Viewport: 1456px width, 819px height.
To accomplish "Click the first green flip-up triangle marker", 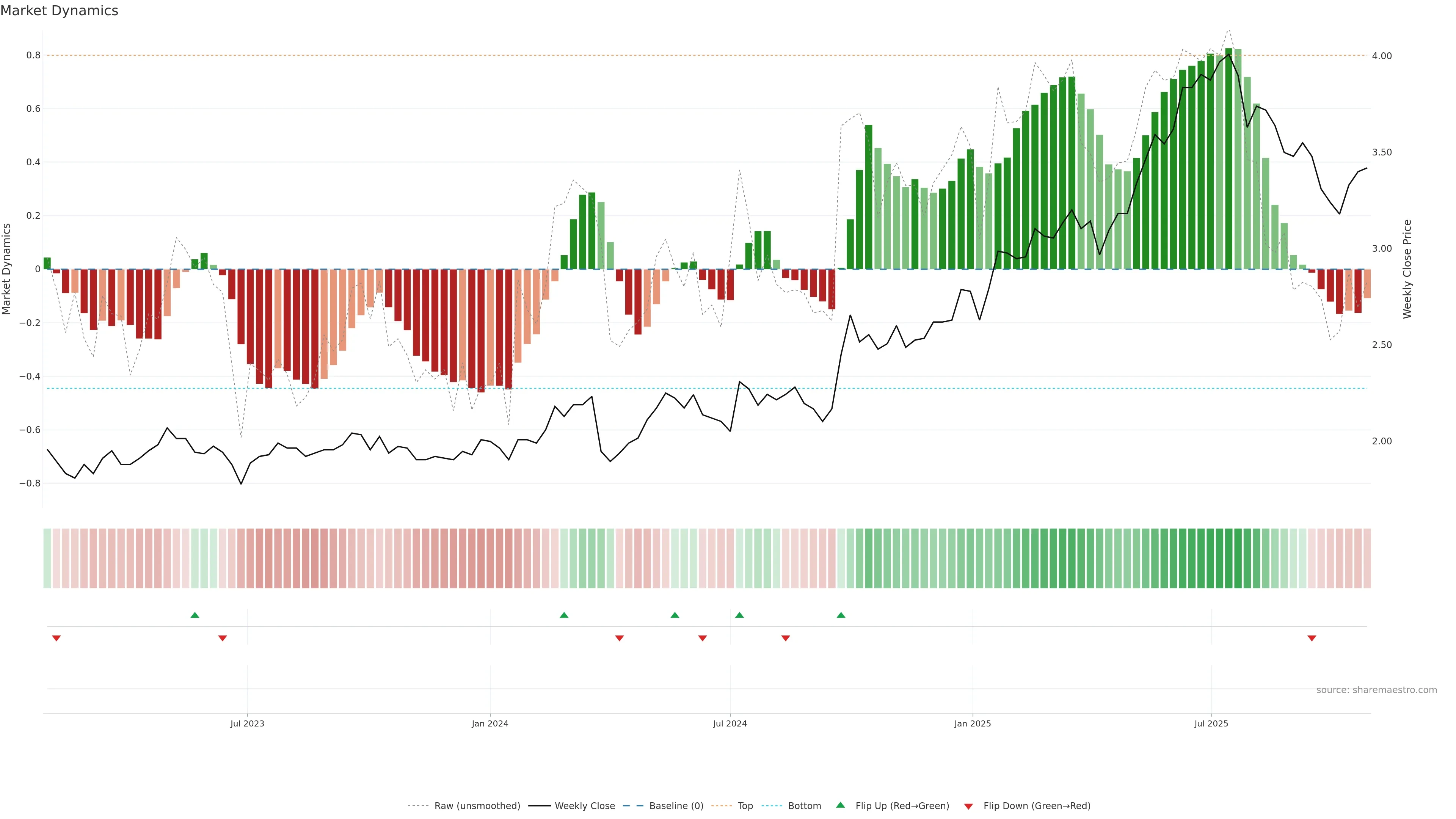I will (195, 615).
